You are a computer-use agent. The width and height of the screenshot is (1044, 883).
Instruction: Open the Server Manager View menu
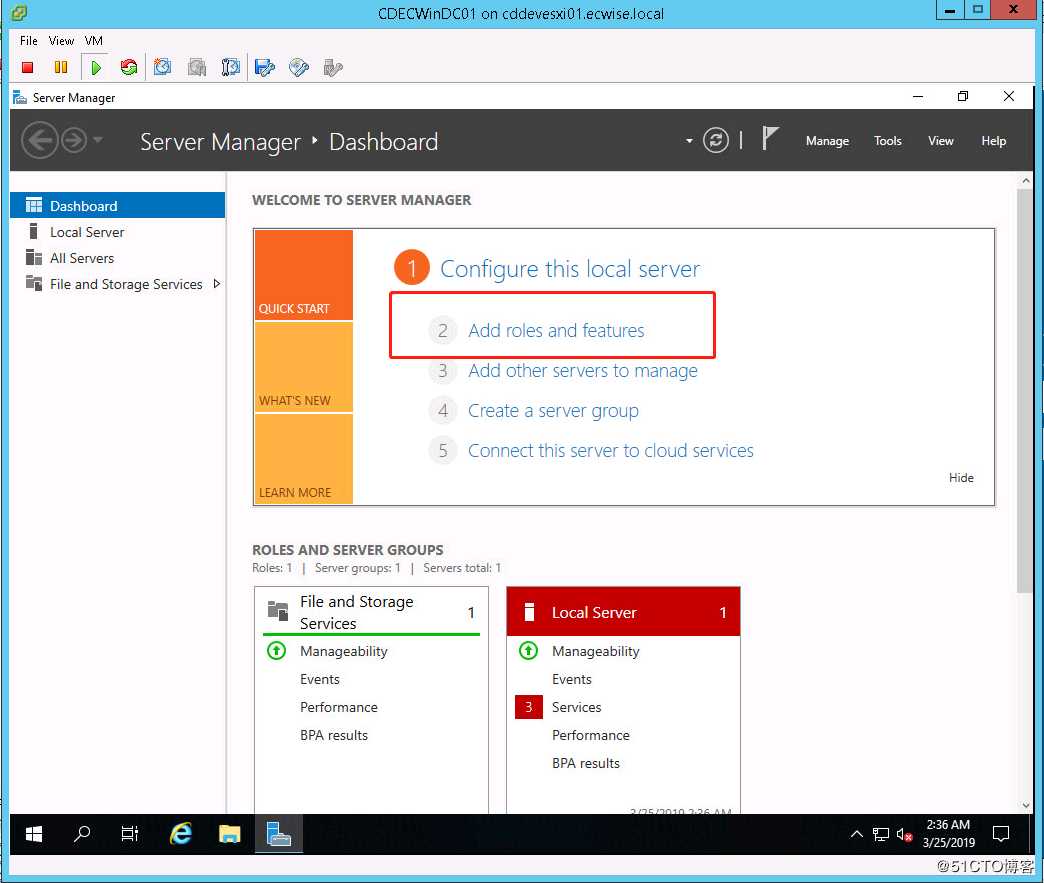(941, 141)
